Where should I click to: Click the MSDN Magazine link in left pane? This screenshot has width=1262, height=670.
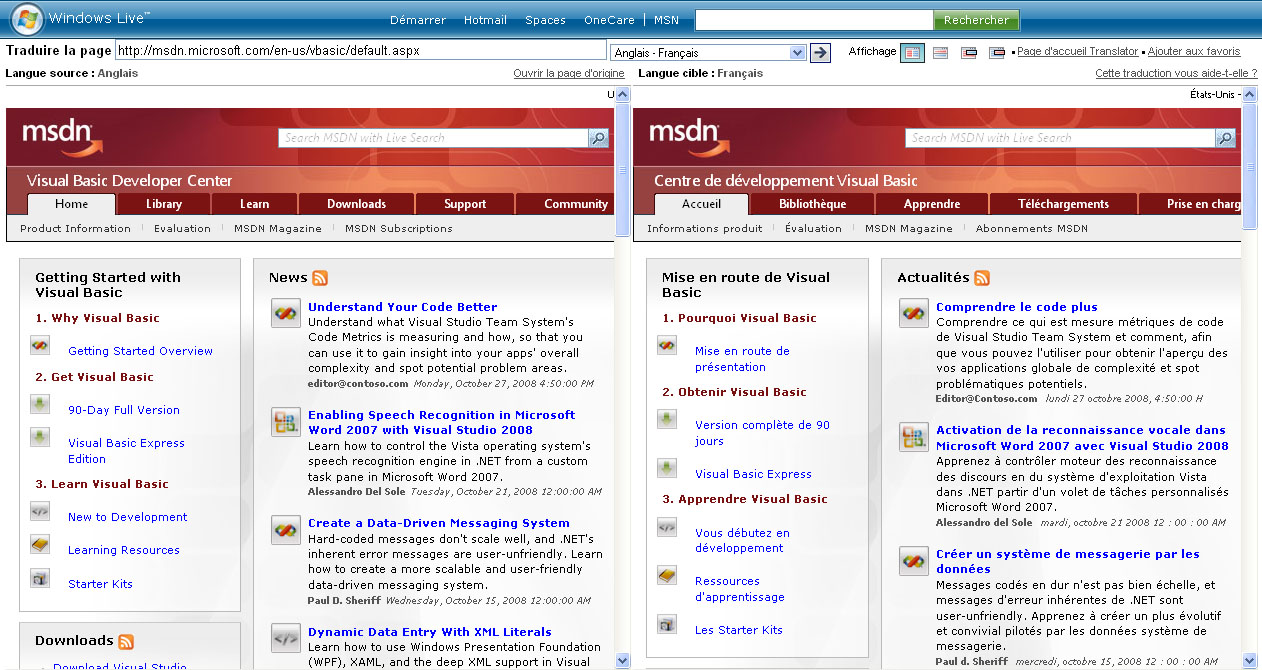tap(278, 228)
